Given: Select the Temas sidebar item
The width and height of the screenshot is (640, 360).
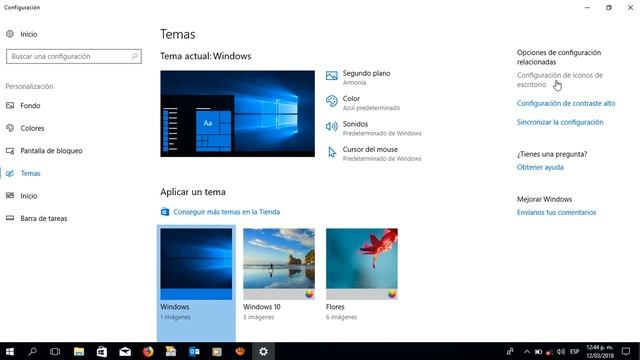Looking at the screenshot, I should pos(31,173).
